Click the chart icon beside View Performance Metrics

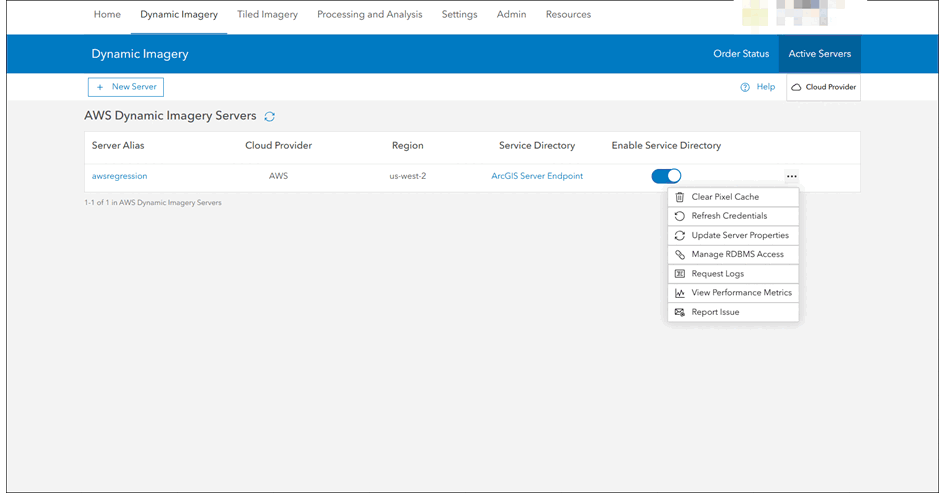[679, 293]
